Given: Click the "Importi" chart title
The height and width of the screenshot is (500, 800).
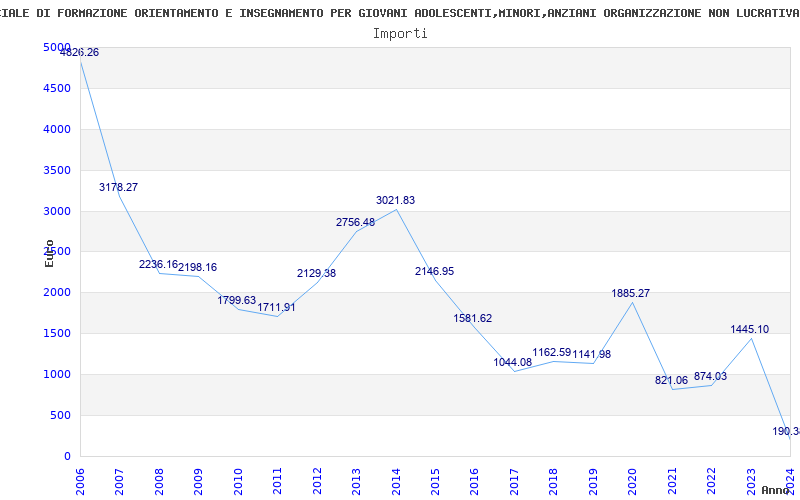Looking at the screenshot, I should tap(400, 33).
